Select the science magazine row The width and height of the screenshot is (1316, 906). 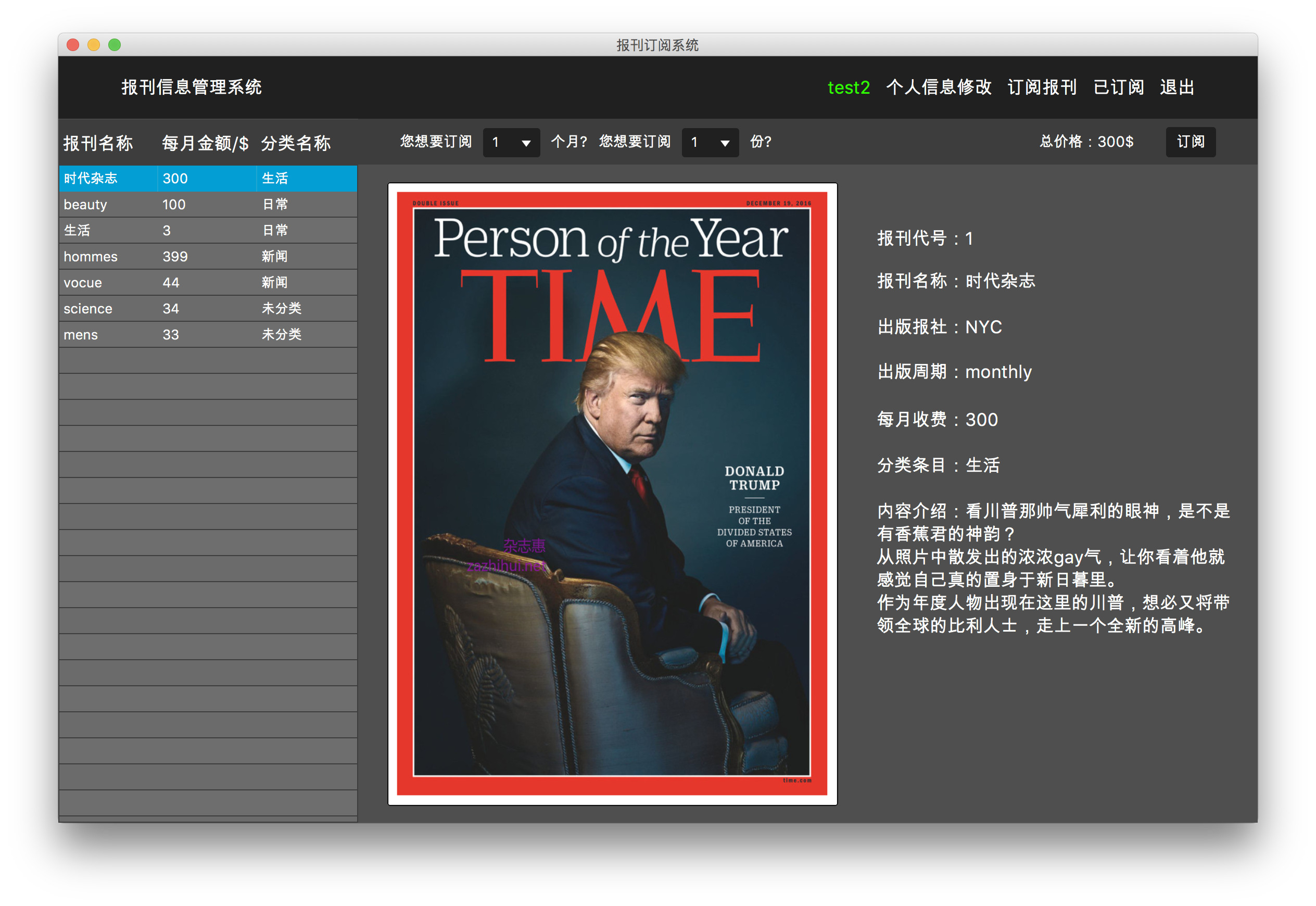[208, 309]
